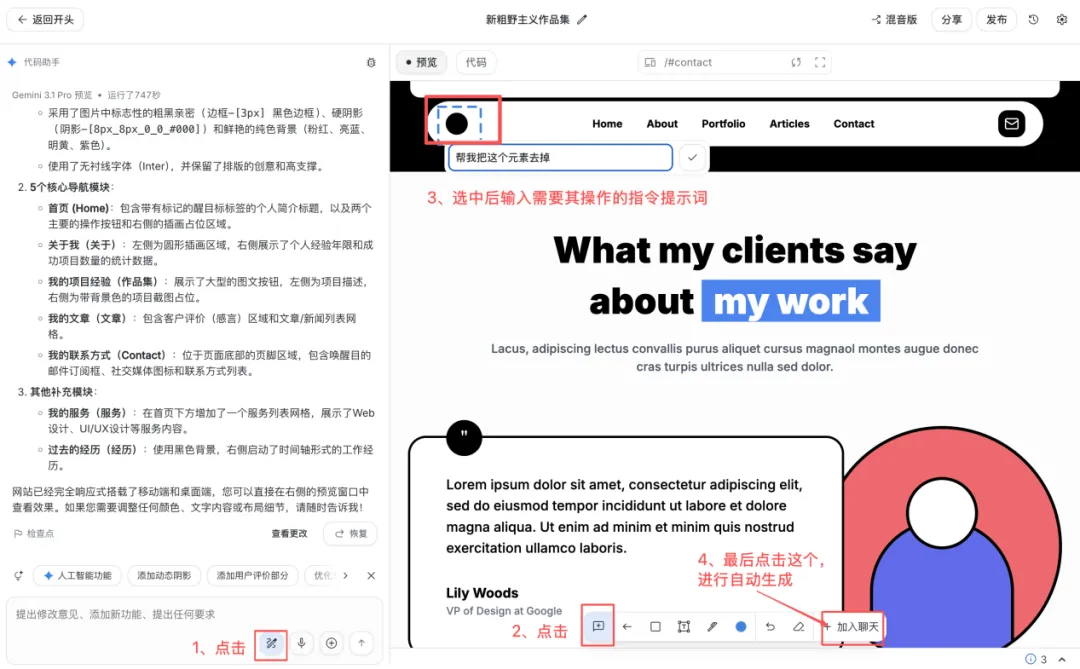Viewport: 1080px width, 669px height.
Task: Dismiss suggestion chips with X
Action: pyautogui.click(x=371, y=576)
